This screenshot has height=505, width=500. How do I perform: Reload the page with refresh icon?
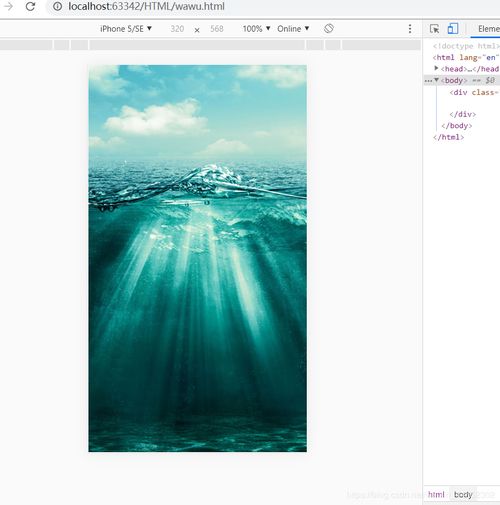click(x=30, y=6)
